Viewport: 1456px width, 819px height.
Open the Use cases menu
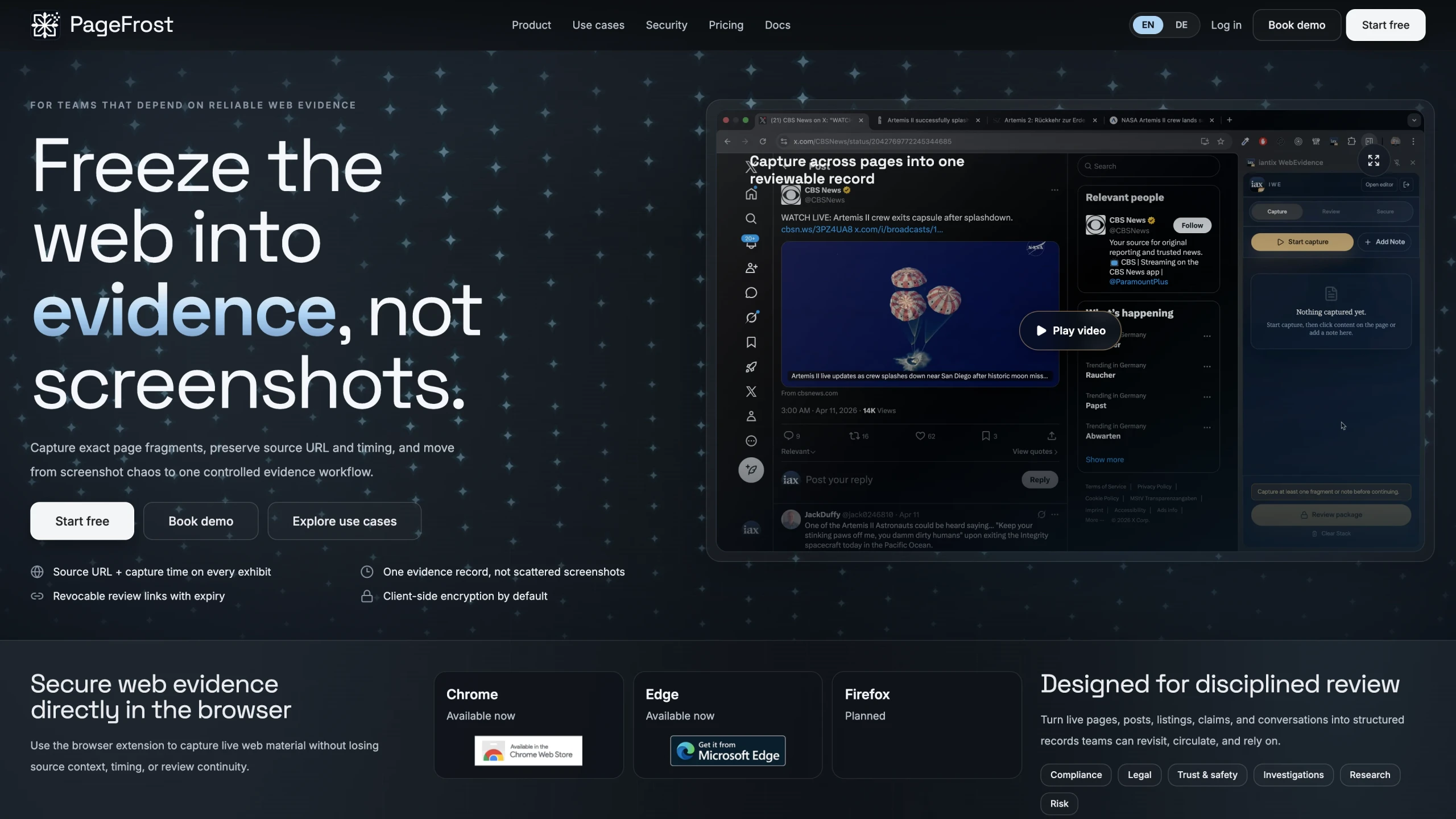click(x=598, y=25)
